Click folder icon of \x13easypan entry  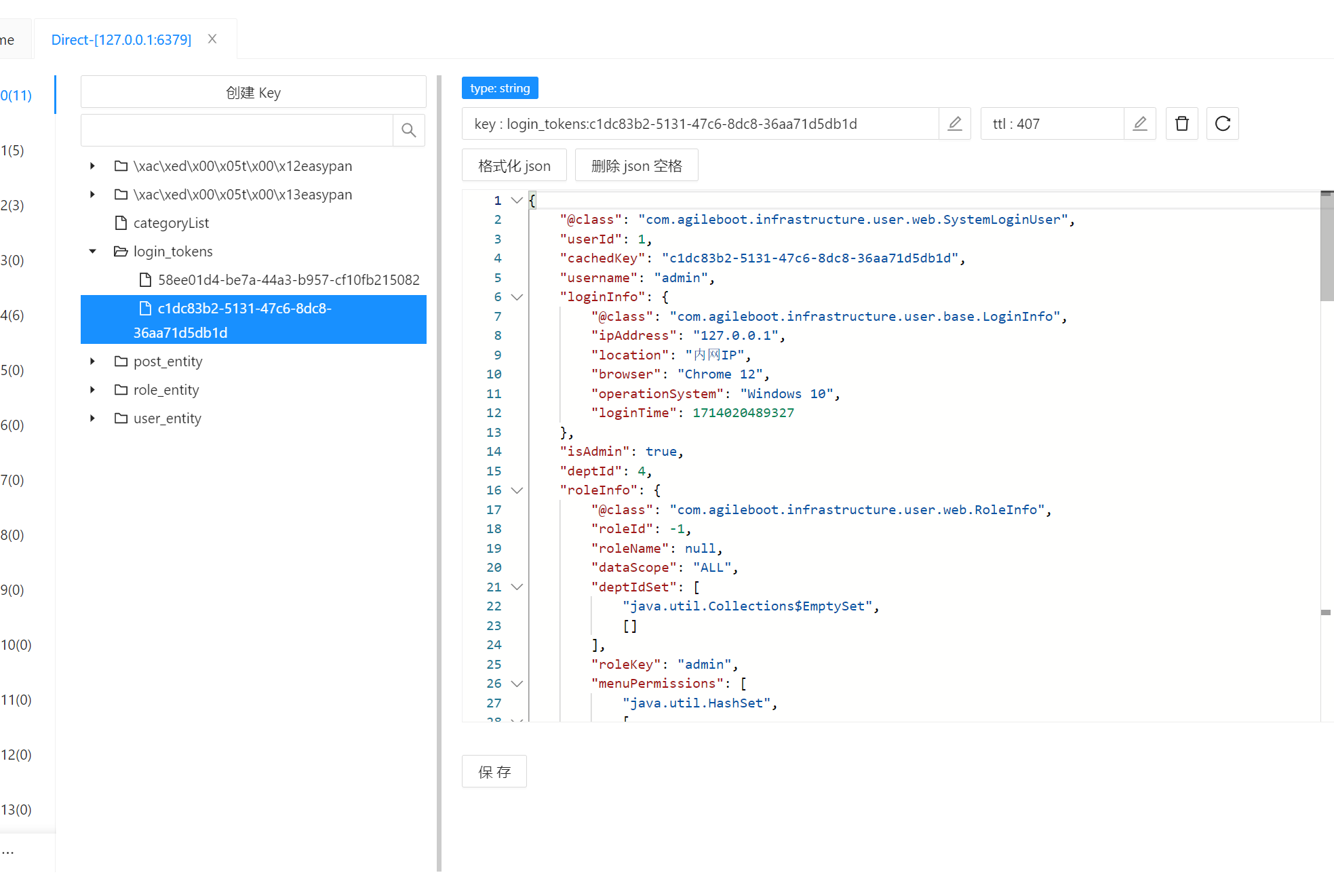[x=121, y=194]
